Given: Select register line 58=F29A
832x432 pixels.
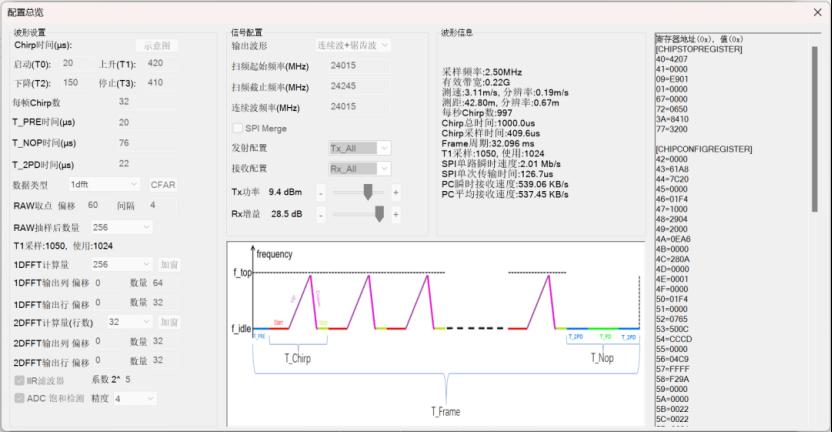Looking at the screenshot, I should (673, 379).
